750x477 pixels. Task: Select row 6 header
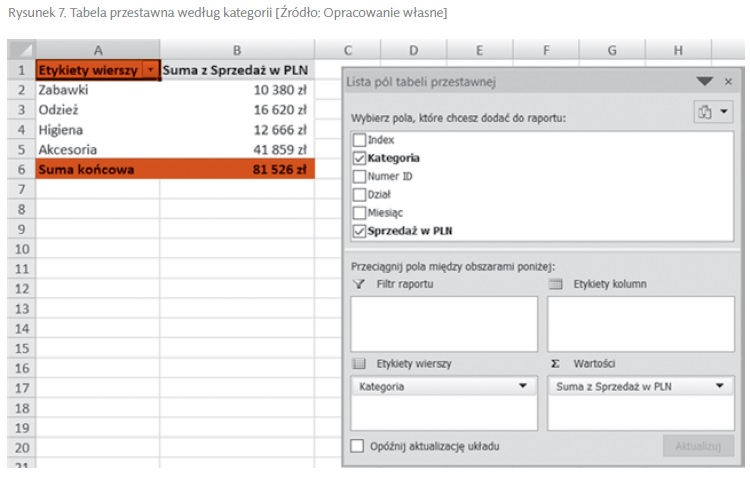click(x=21, y=170)
